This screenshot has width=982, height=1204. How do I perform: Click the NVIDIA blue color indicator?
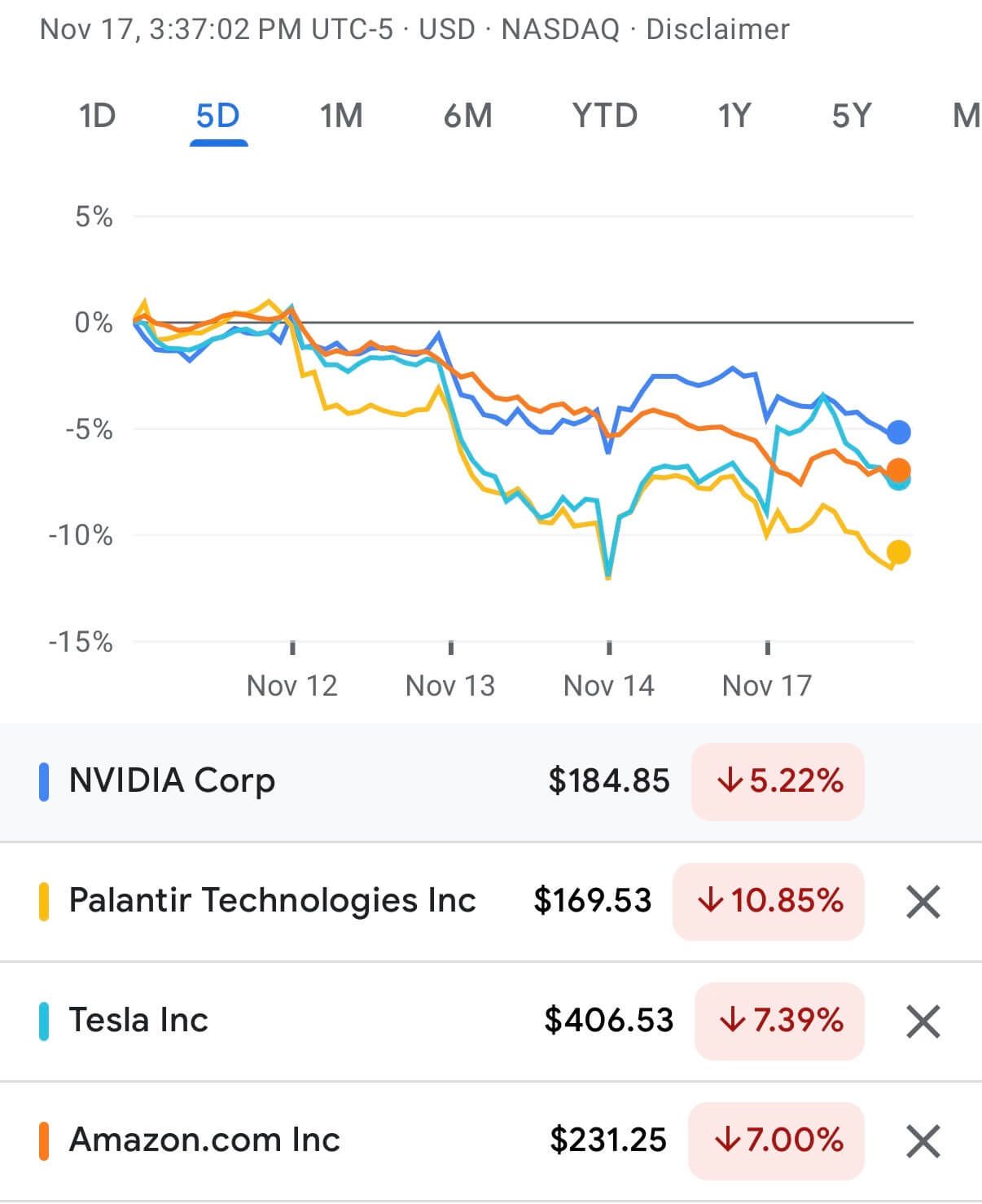[x=44, y=782]
